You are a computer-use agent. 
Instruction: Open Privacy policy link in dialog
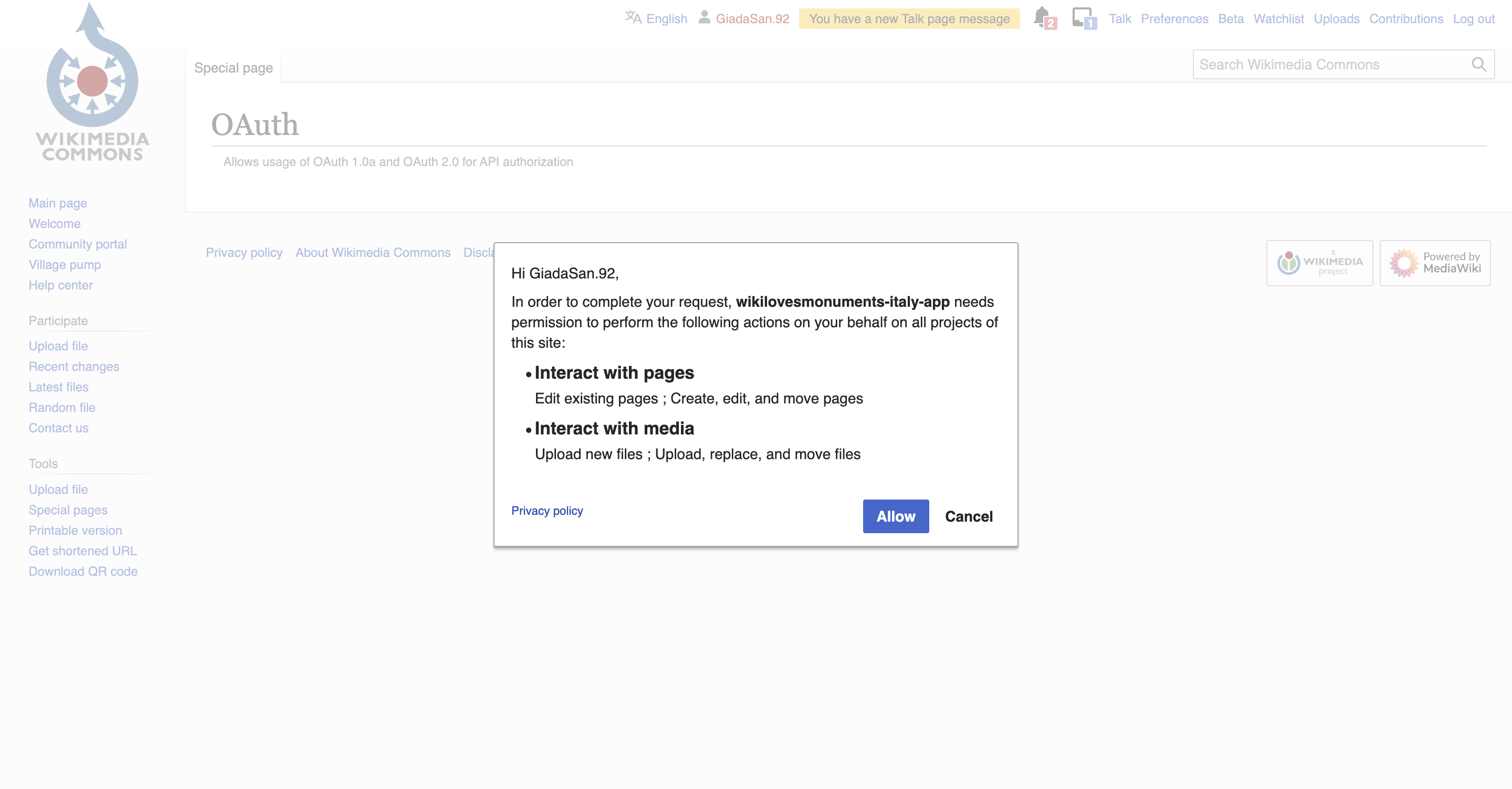(x=547, y=511)
